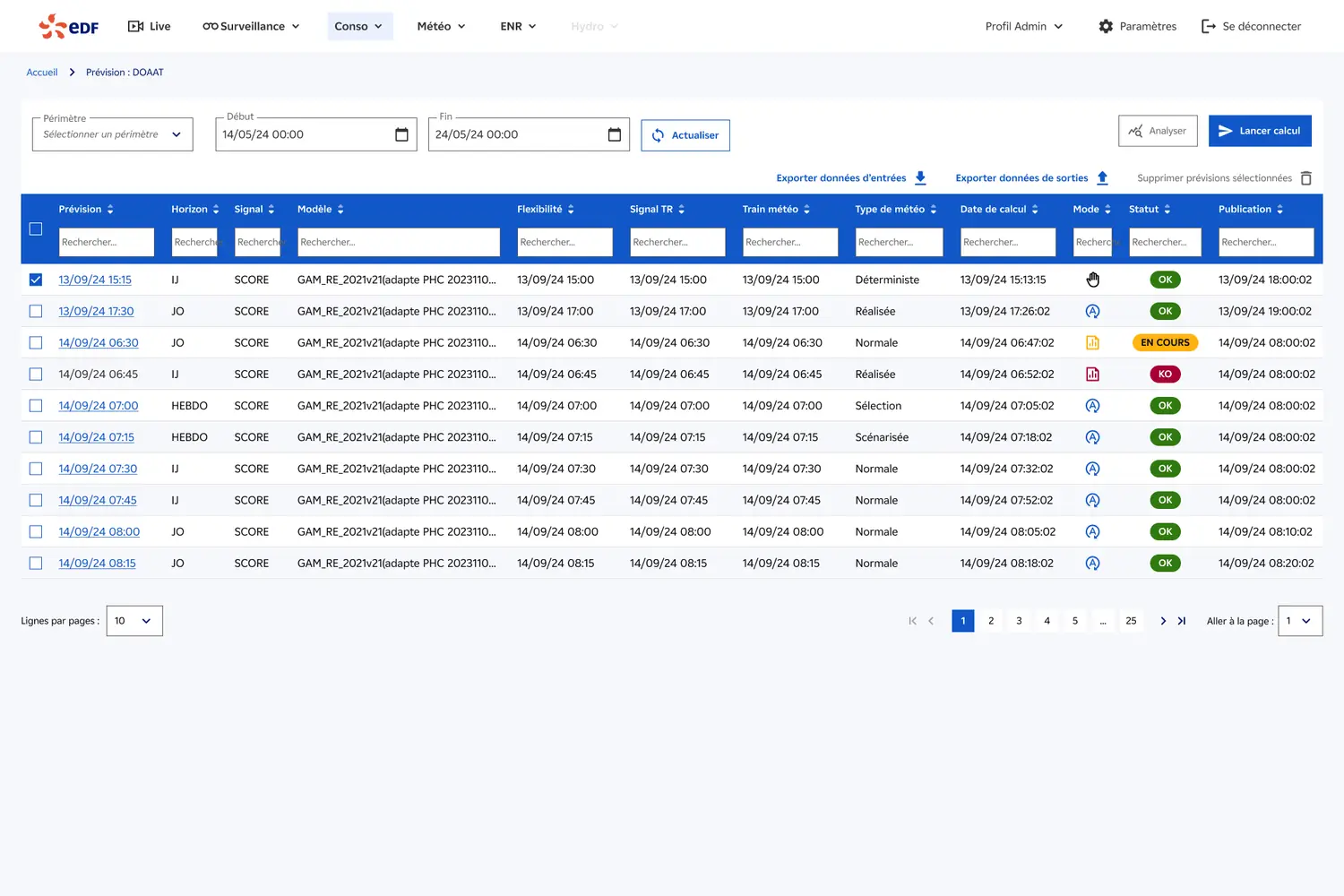Click the red report icon in 14/09/24 06:45 row
Viewport: 1344px width, 896px height.
tap(1093, 375)
